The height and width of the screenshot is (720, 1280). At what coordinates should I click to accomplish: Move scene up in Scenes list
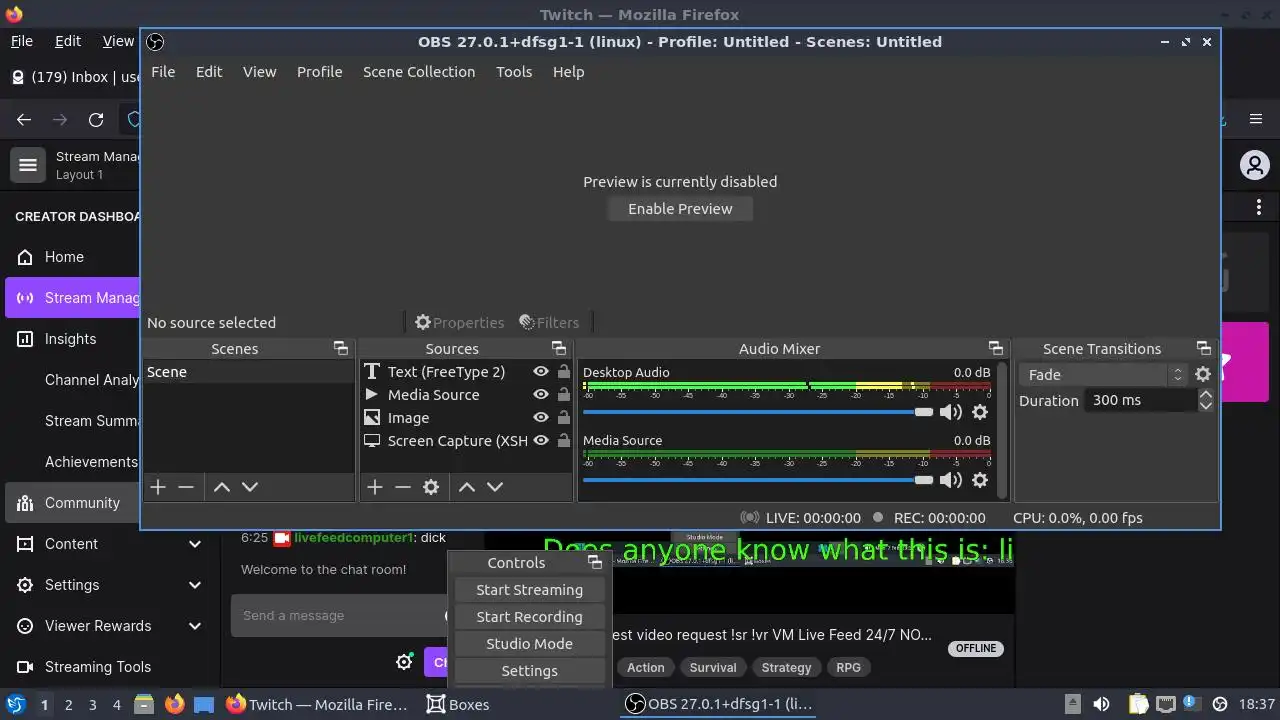(222, 487)
